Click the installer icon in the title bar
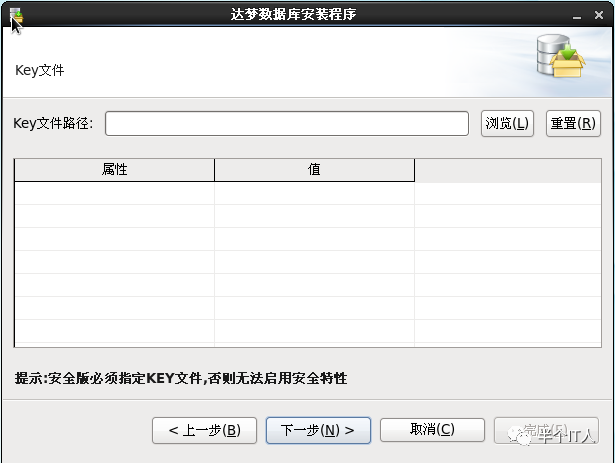The image size is (615, 463). pos(17,15)
